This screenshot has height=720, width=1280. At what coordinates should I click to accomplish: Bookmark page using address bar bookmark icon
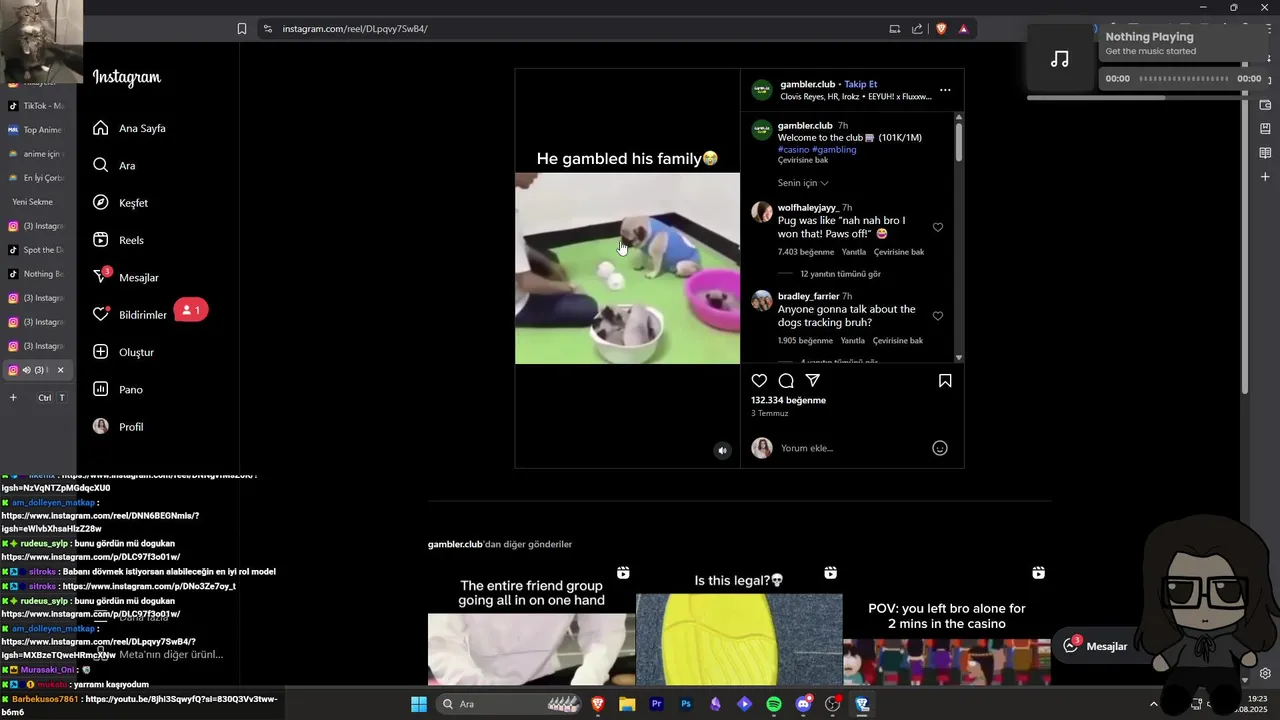click(x=242, y=29)
